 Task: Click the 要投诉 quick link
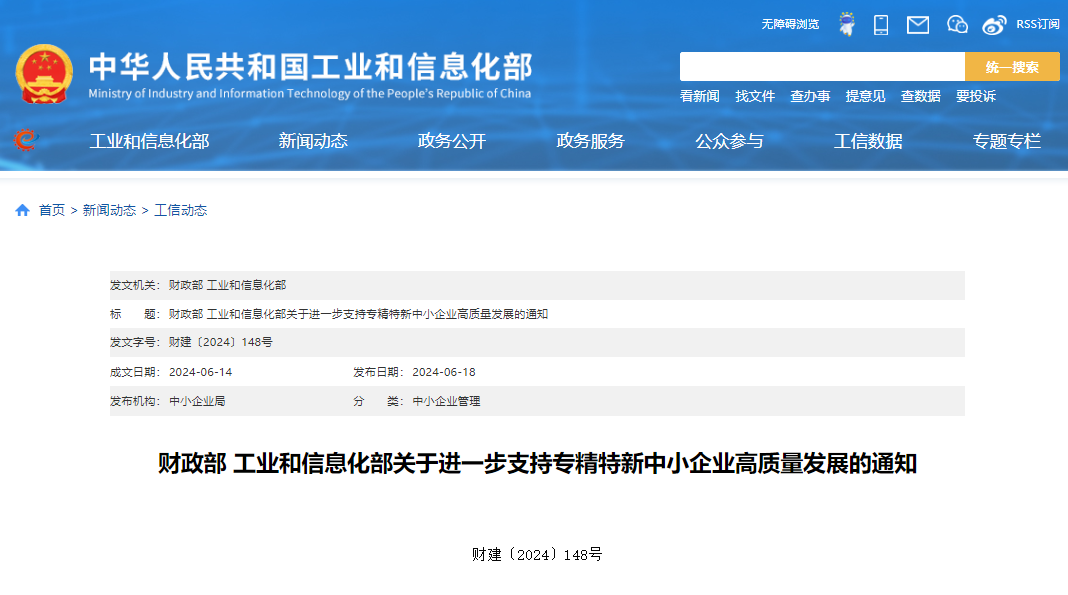(x=975, y=96)
